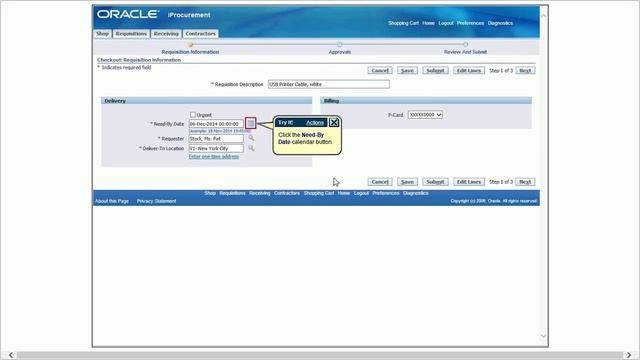The height and width of the screenshot is (360, 640).
Task: Open the footer Requisitions link
Action: coord(232,193)
